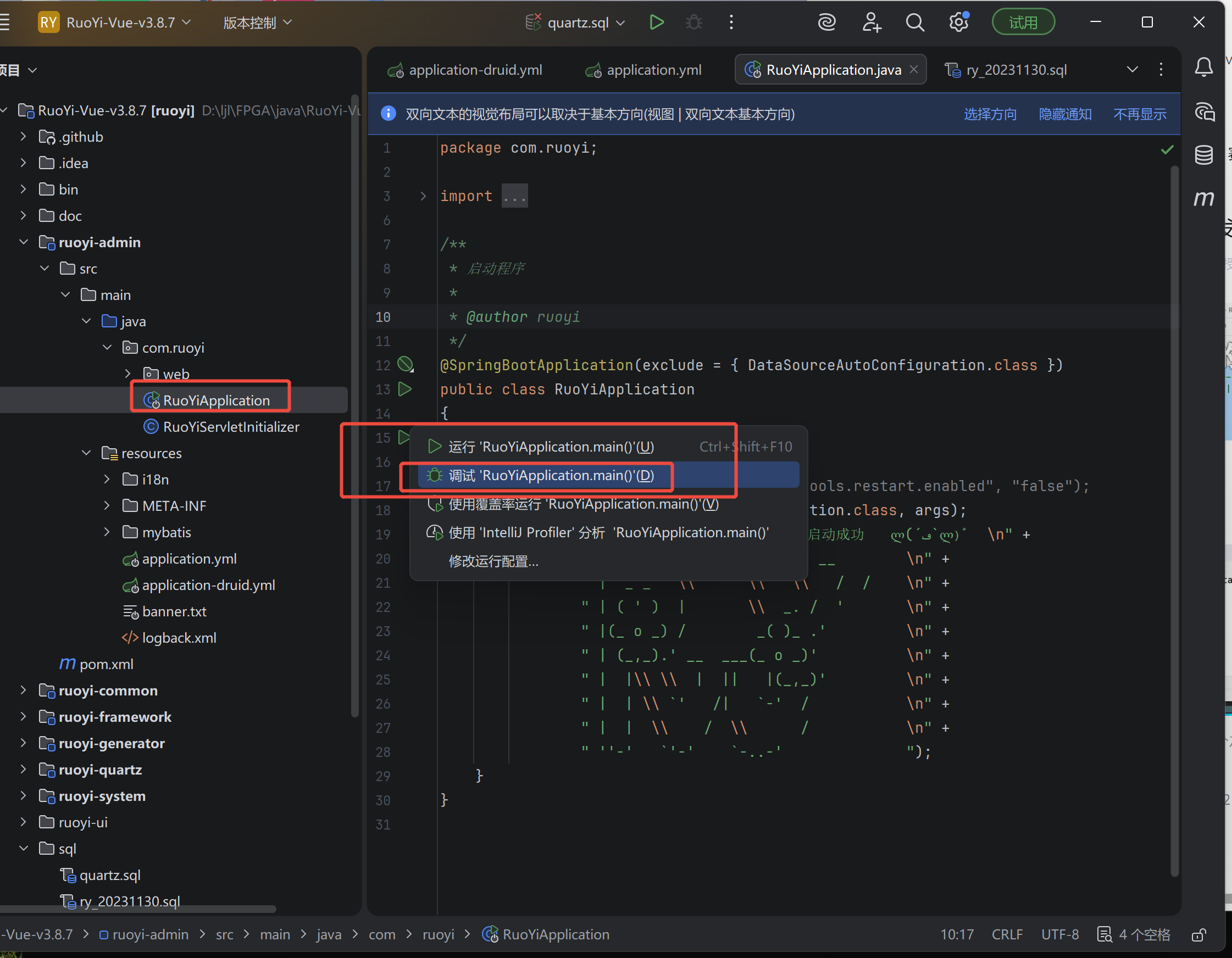Toggle read-only lock icon in status bar
The height and width of the screenshot is (958, 1232).
click(1198, 935)
